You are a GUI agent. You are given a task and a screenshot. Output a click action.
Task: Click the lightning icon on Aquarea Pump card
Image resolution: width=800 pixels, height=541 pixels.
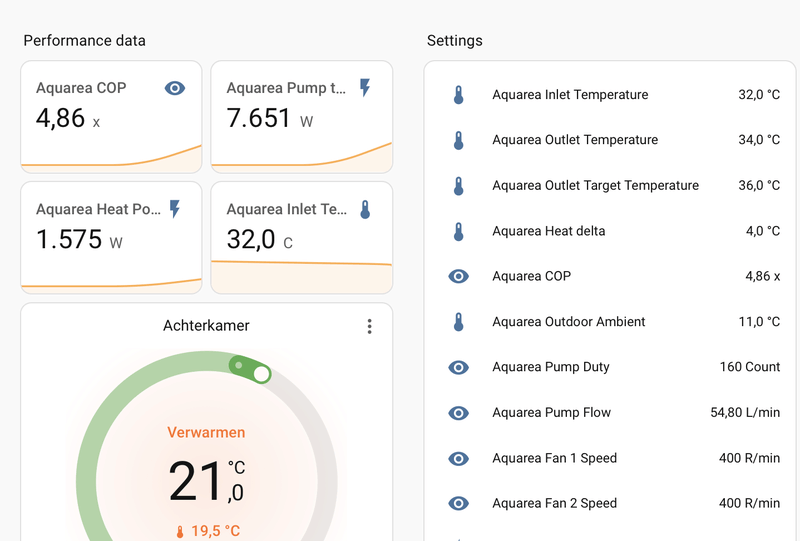[365, 88]
